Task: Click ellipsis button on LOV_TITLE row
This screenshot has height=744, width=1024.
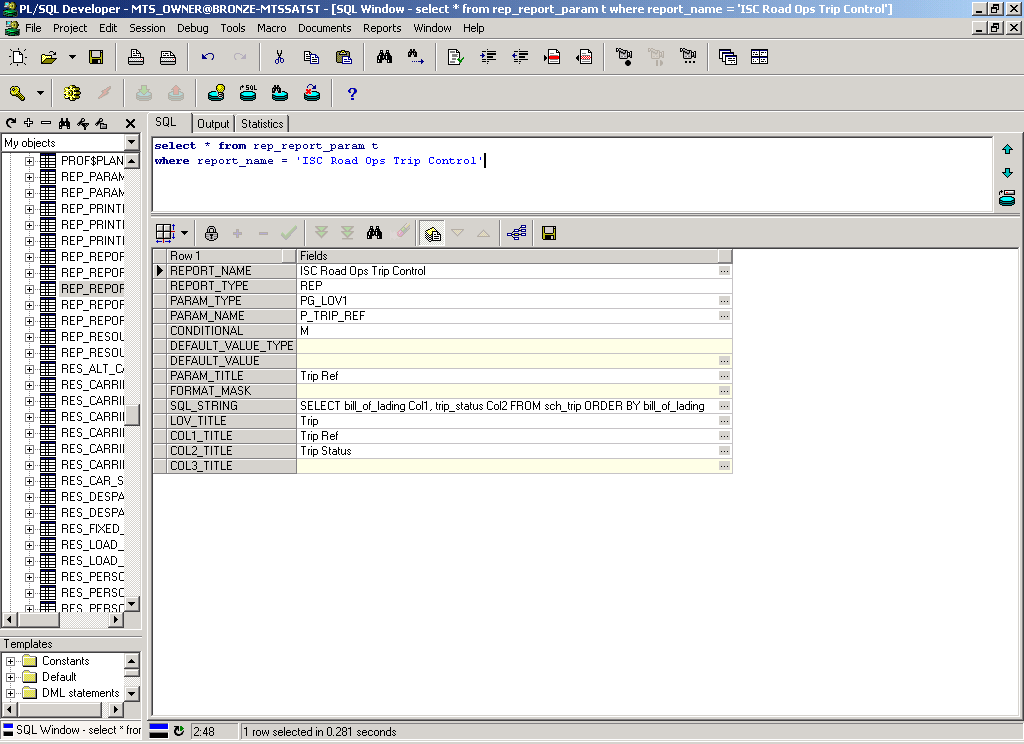Action: point(724,421)
